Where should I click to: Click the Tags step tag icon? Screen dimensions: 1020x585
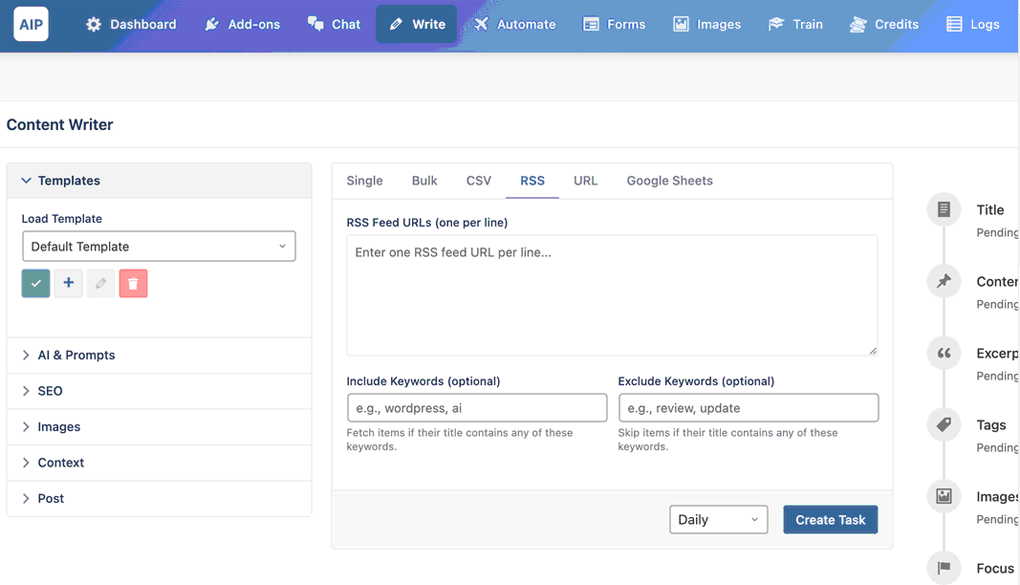coord(943,425)
